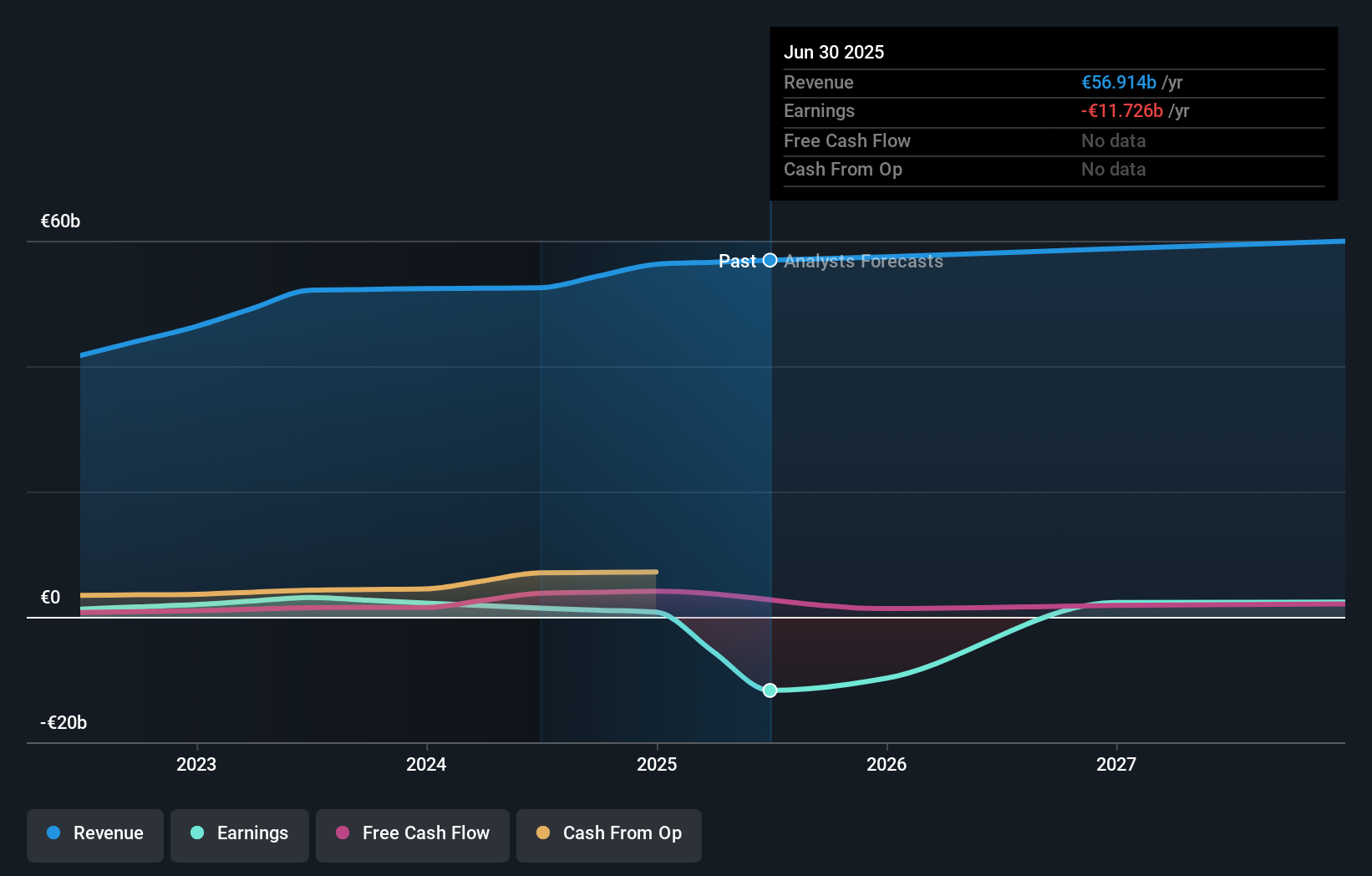Click the €0 y-axis label
Screen dimensions: 1372x876
tap(51, 598)
